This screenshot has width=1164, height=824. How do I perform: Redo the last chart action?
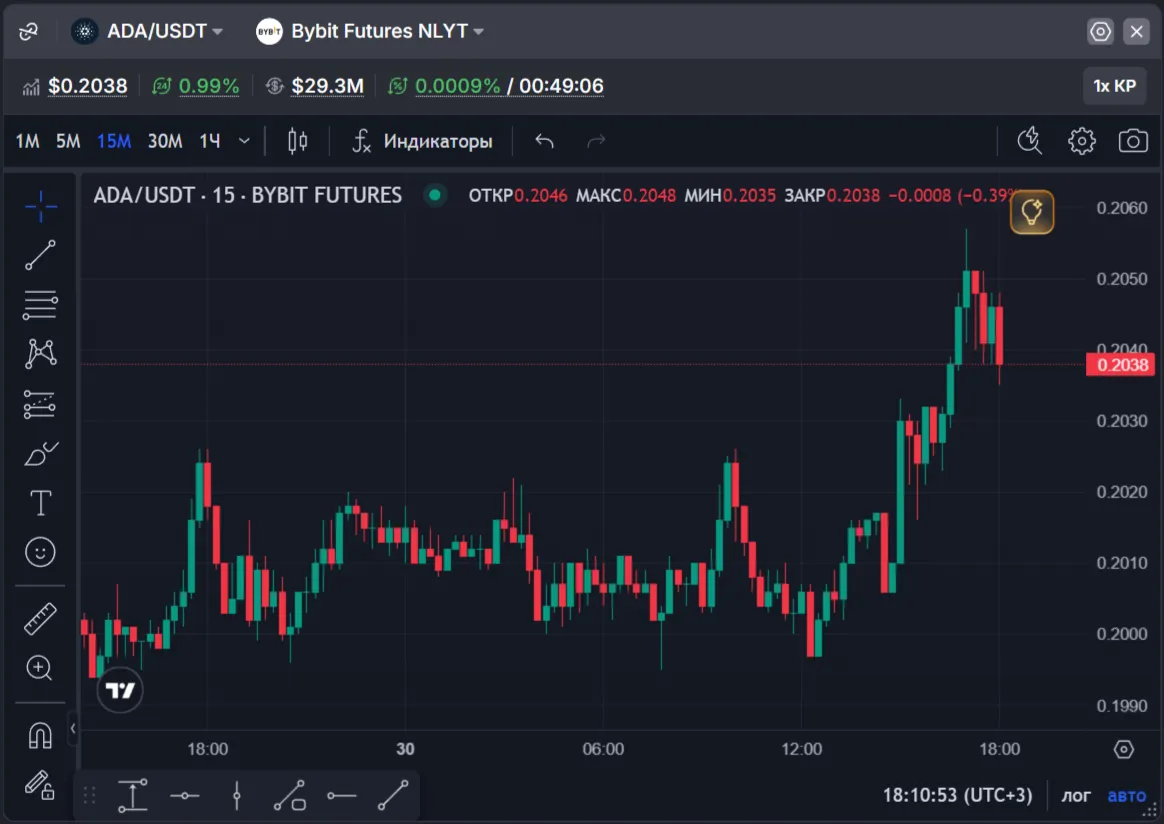tap(596, 141)
